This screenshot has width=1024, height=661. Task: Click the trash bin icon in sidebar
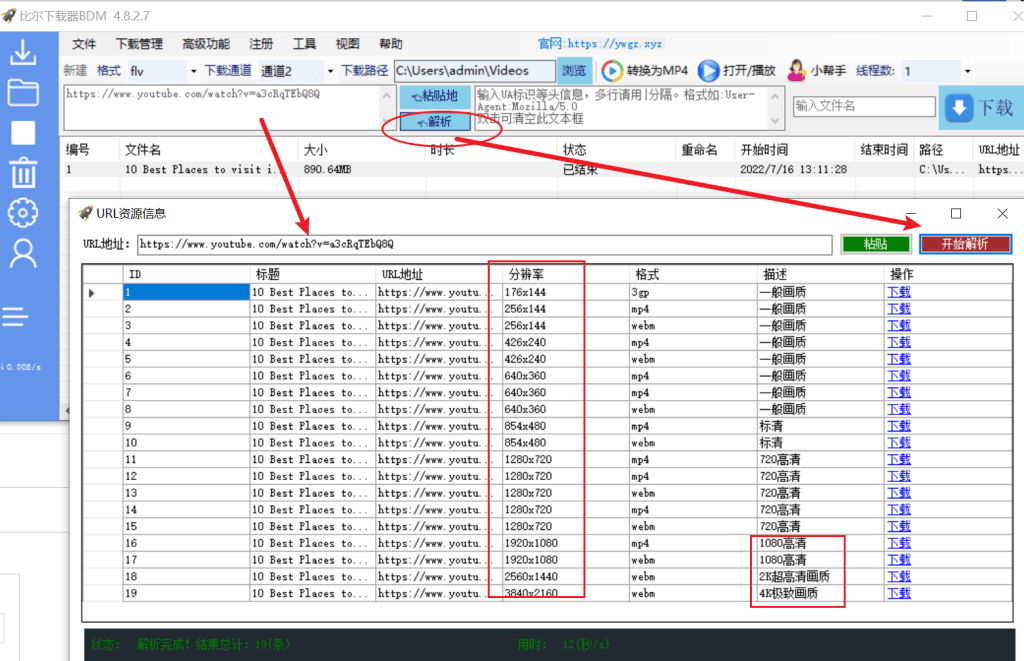(23, 172)
